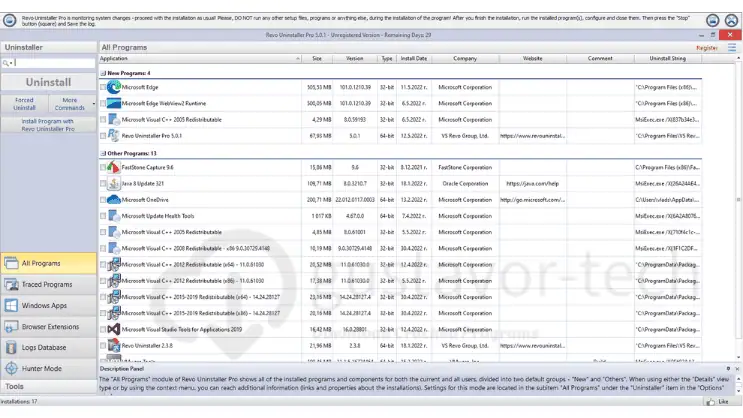Click the Register link
Image resolution: width=743 pixels, height=418 pixels.
coord(707,48)
